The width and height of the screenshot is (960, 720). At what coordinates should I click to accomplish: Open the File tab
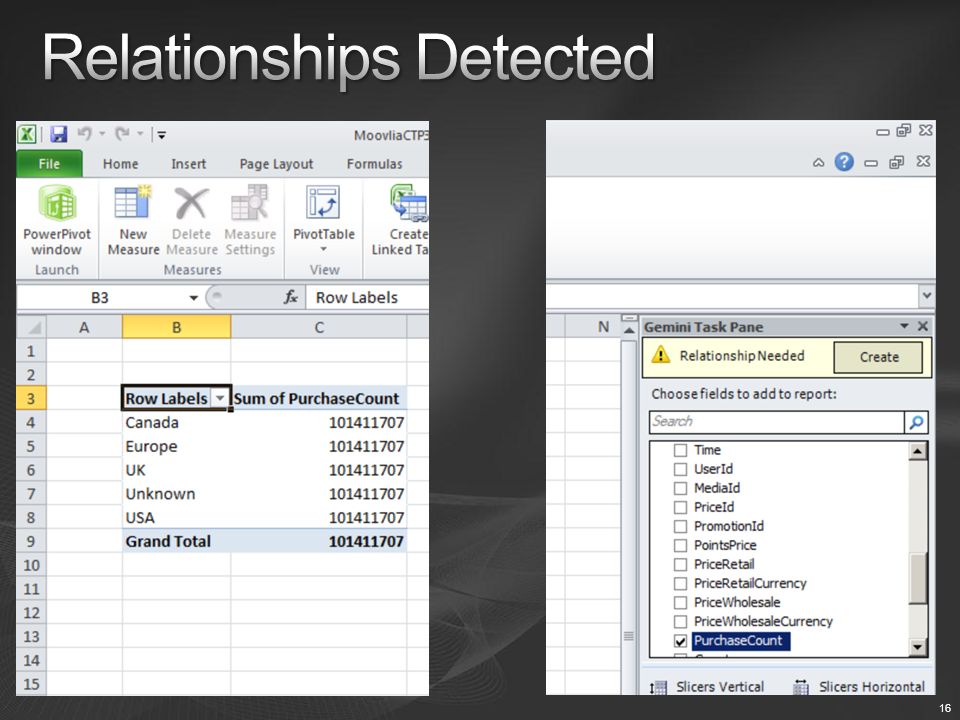pyautogui.click(x=49, y=163)
